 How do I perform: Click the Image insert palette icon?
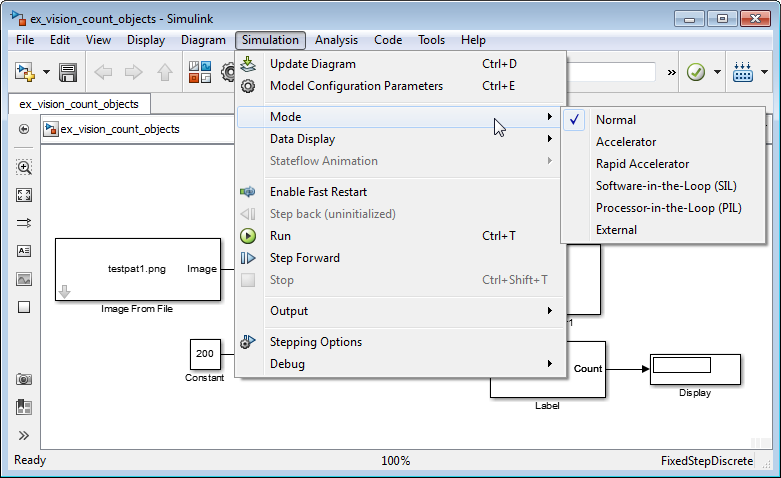[x=24, y=279]
